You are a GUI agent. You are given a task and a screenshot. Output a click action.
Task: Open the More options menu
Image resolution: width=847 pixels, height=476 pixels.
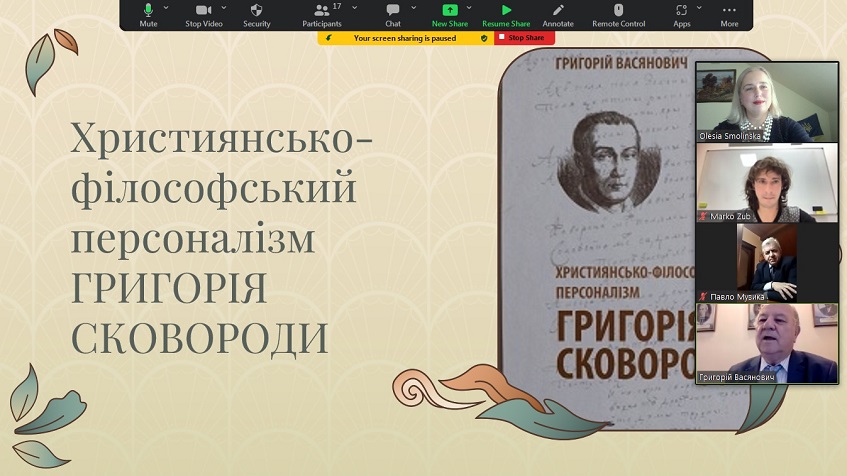[x=729, y=14]
